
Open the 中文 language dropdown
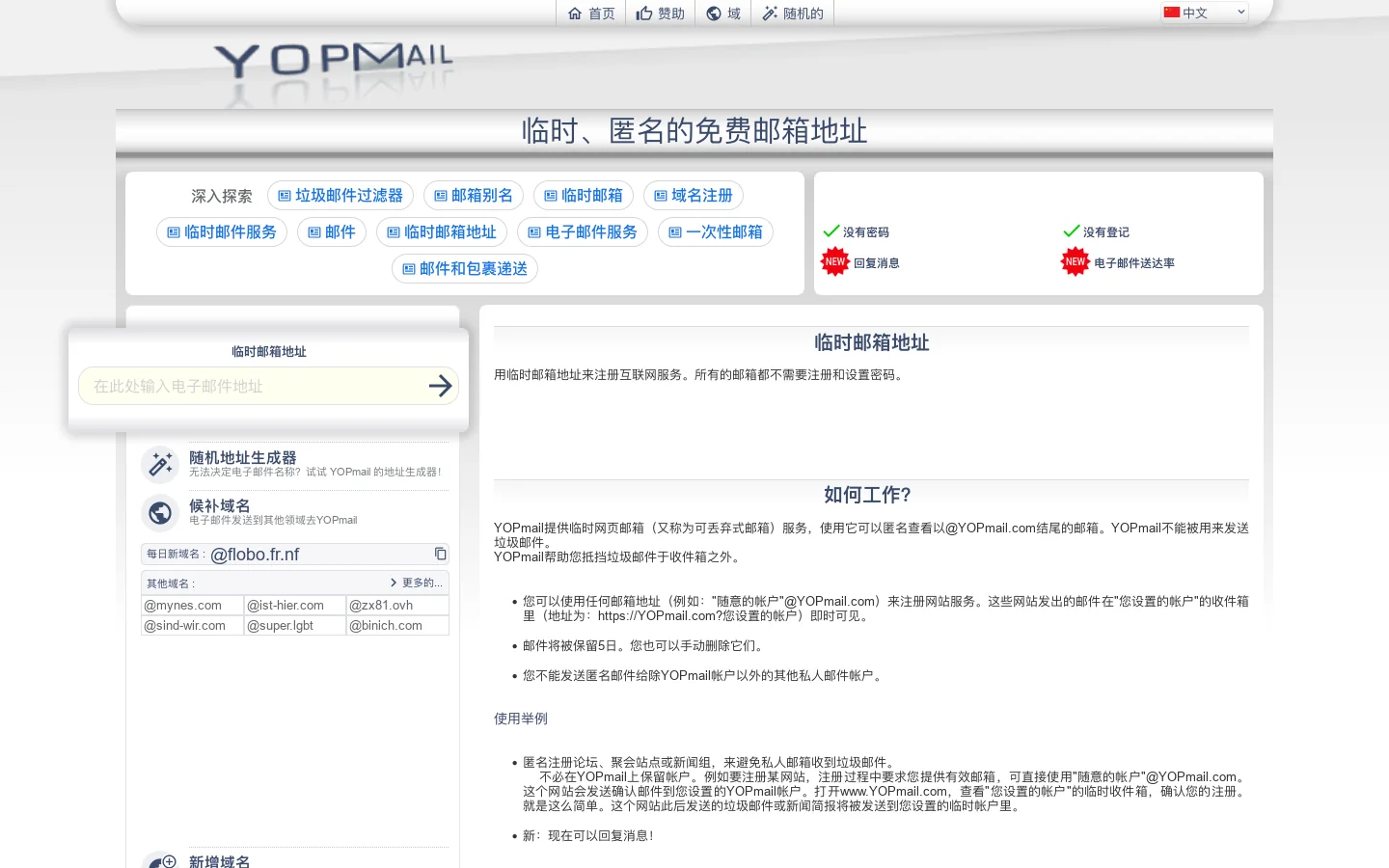coord(1204,13)
